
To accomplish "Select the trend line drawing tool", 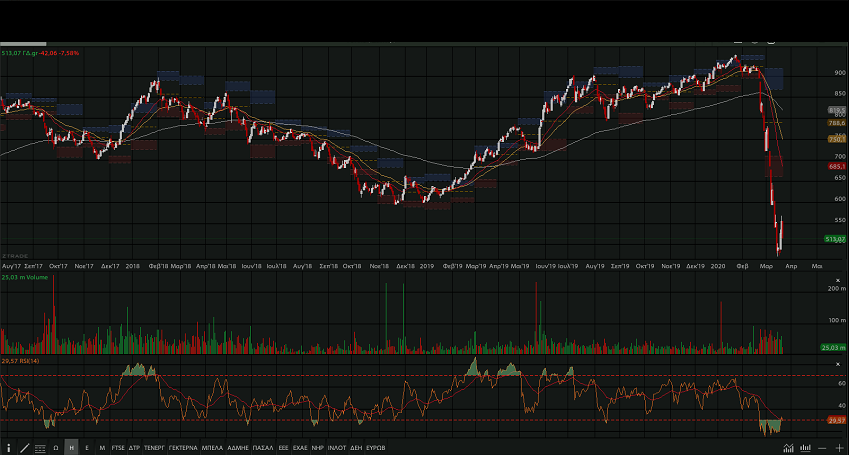I will (x=23, y=447).
